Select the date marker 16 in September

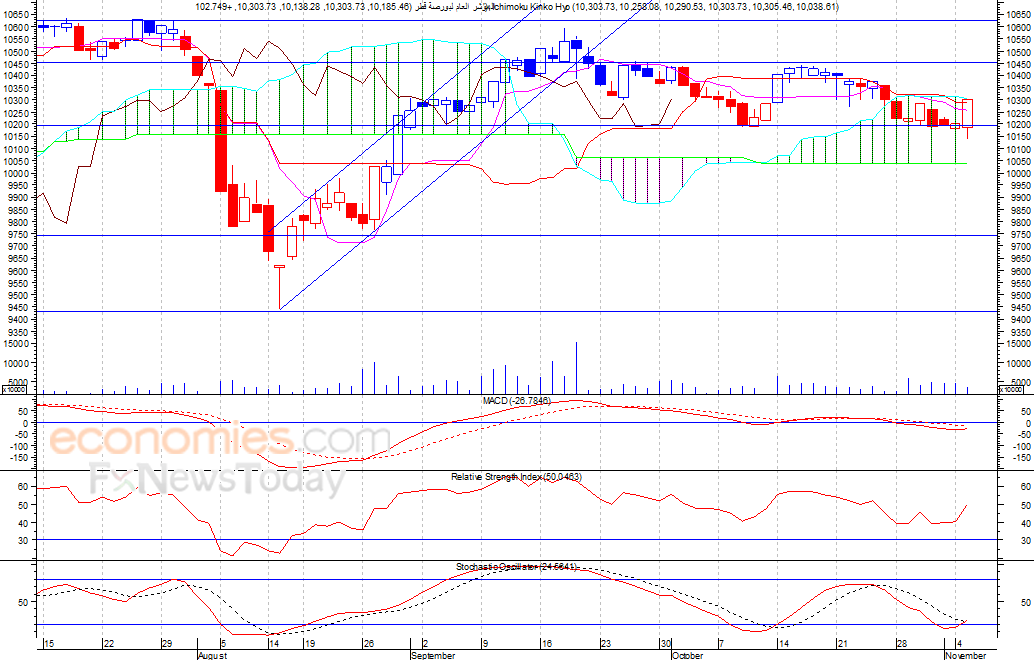coord(545,644)
